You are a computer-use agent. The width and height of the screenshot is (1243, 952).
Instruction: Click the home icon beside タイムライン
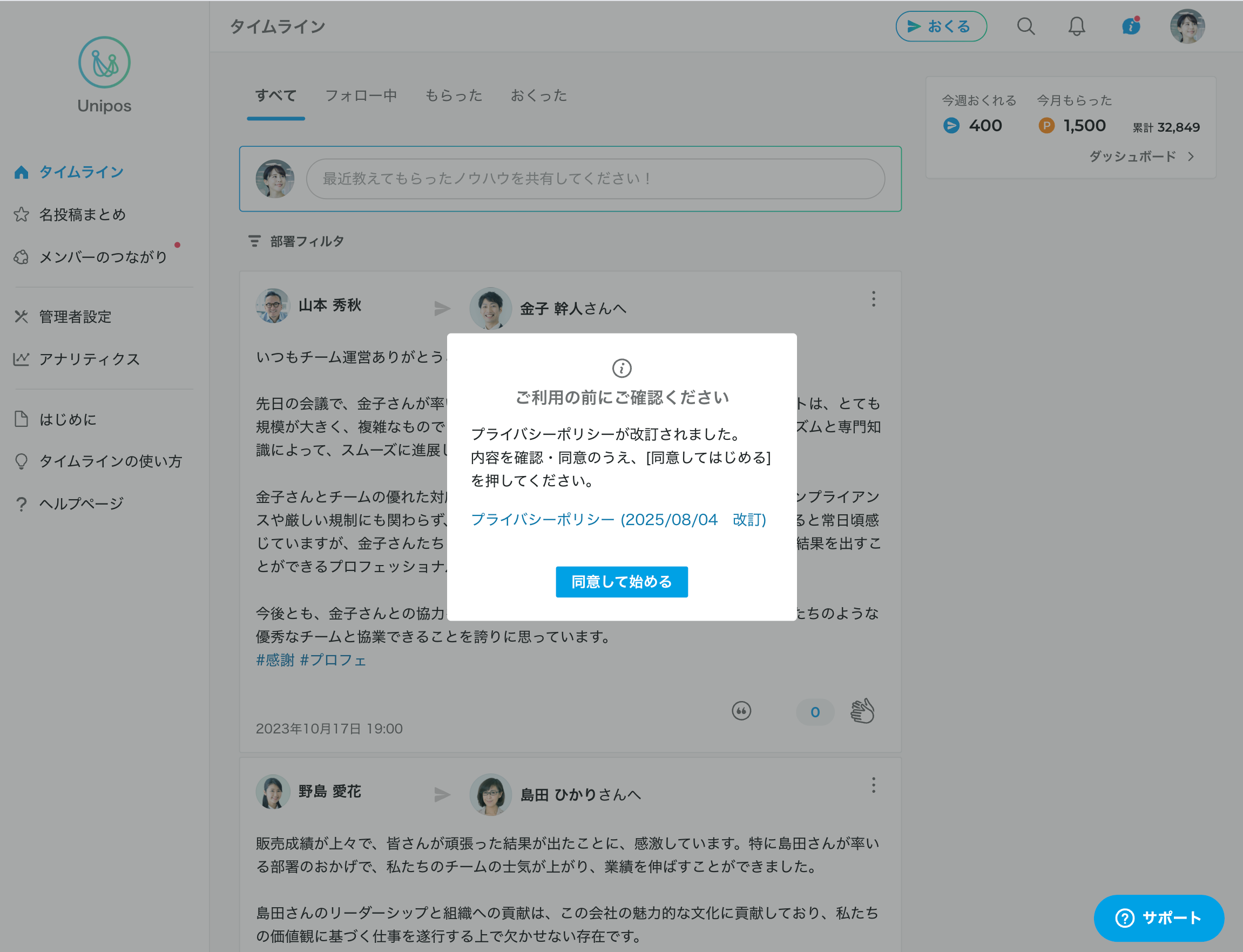pos(22,172)
